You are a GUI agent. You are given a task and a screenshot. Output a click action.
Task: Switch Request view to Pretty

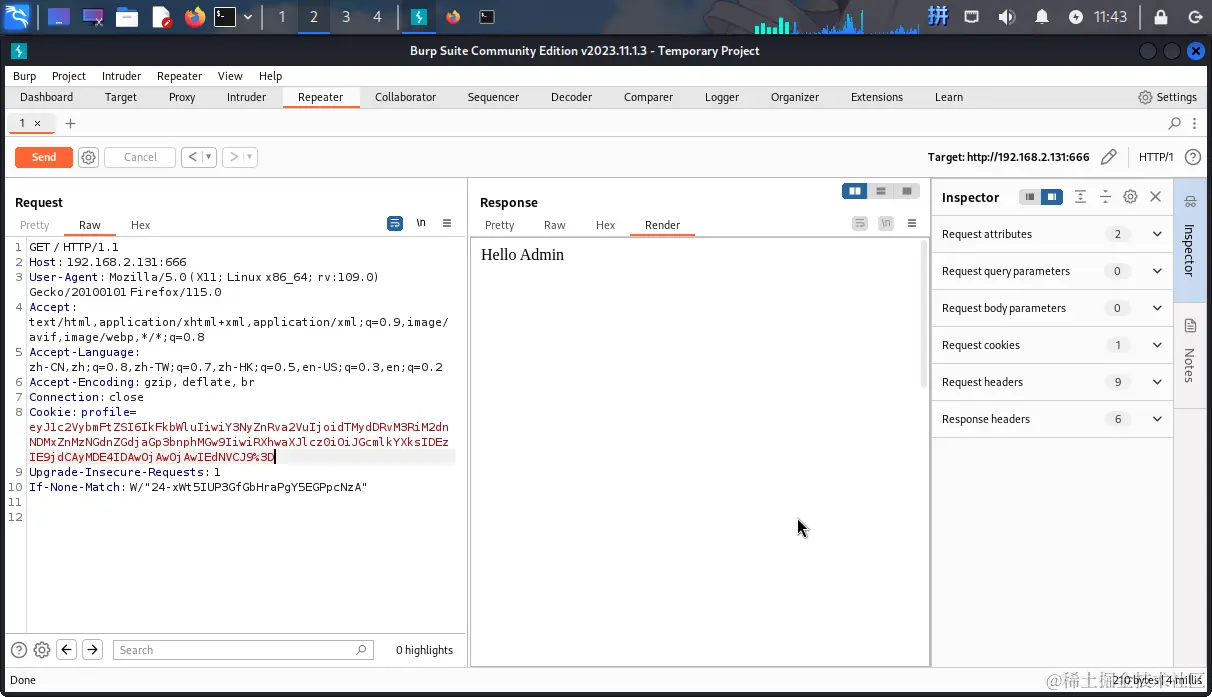(x=35, y=225)
